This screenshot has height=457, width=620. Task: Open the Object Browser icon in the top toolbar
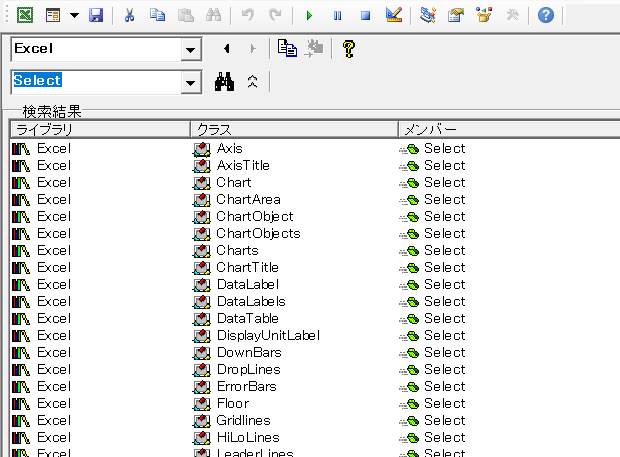tap(484, 15)
